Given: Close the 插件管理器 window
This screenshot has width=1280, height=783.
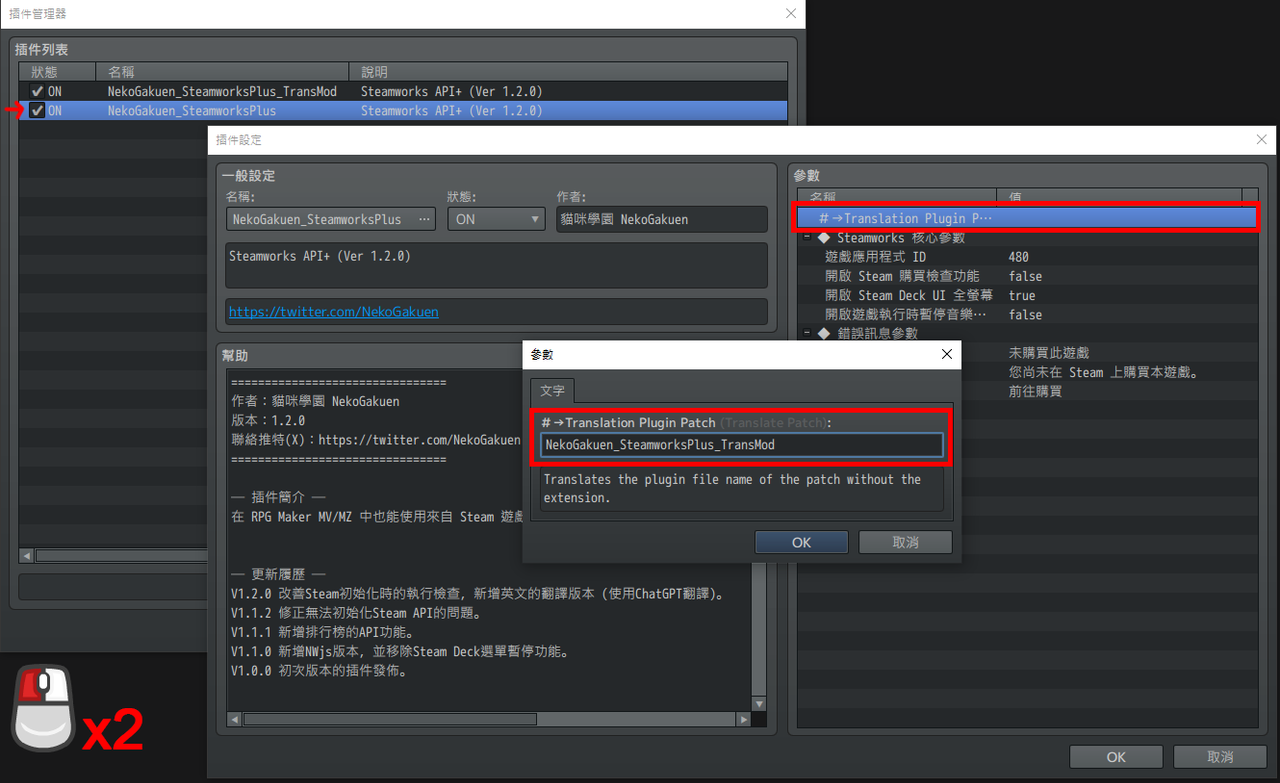Looking at the screenshot, I should (791, 14).
